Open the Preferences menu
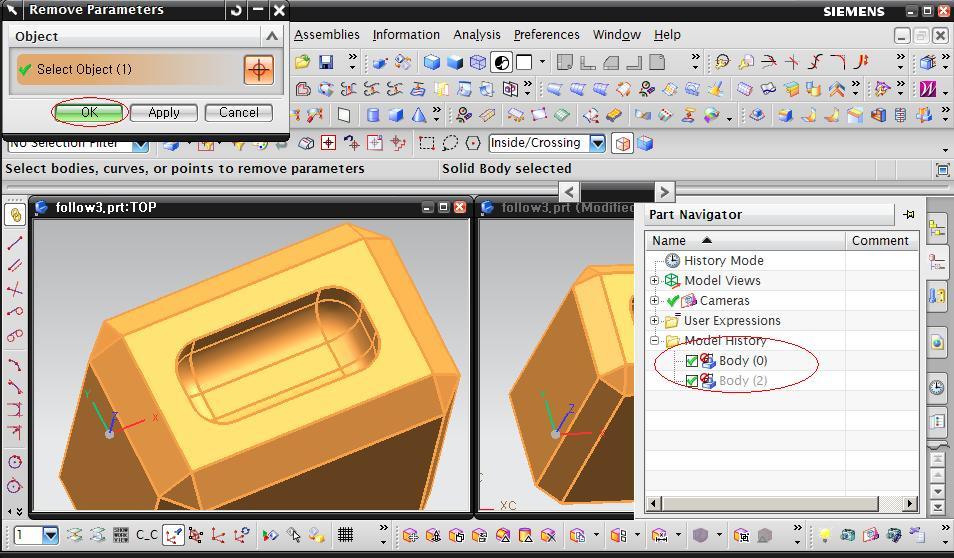Image resolution: width=954 pixels, height=558 pixels. 546,34
